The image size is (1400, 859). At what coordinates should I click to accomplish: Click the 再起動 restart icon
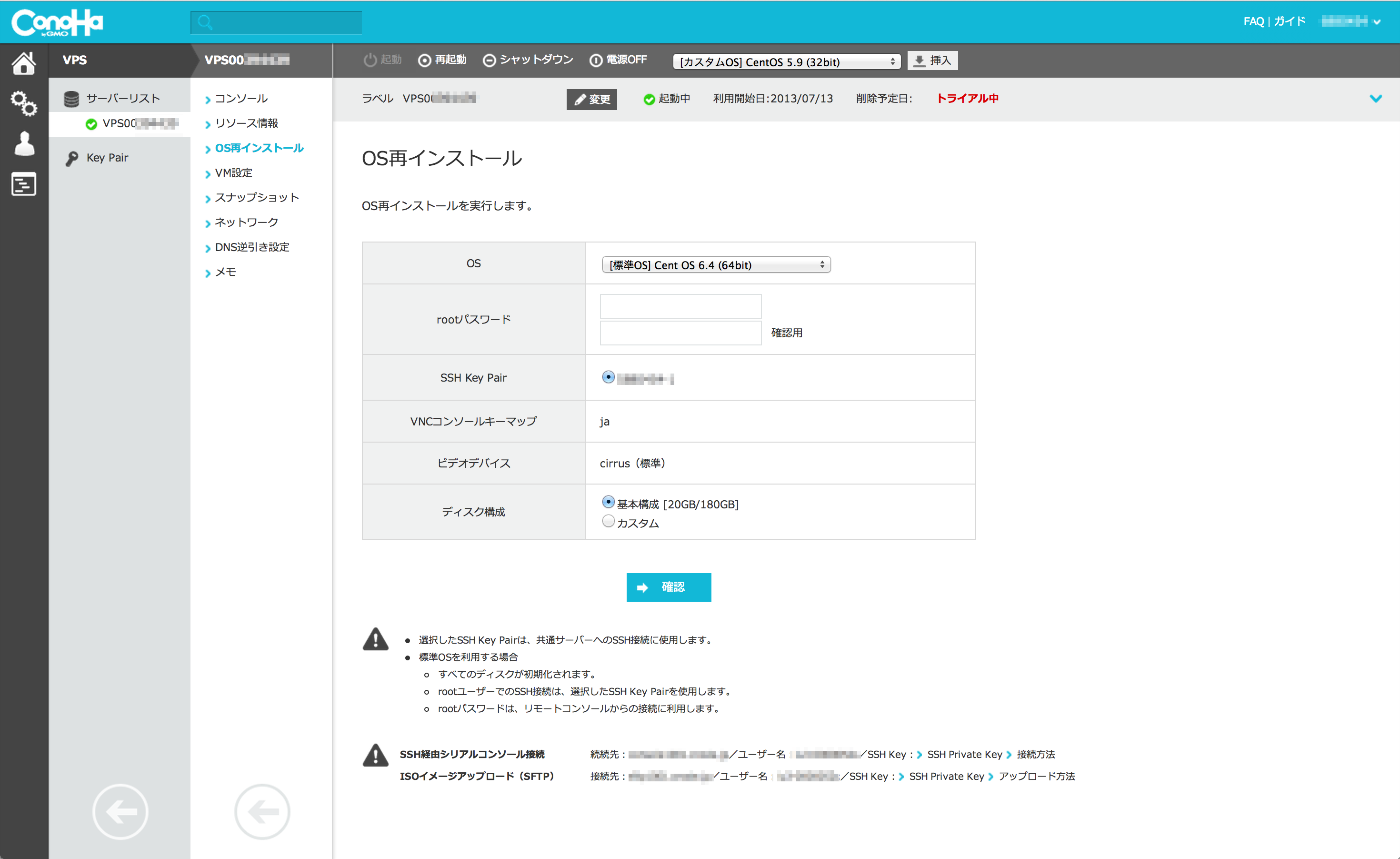(x=424, y=60)
